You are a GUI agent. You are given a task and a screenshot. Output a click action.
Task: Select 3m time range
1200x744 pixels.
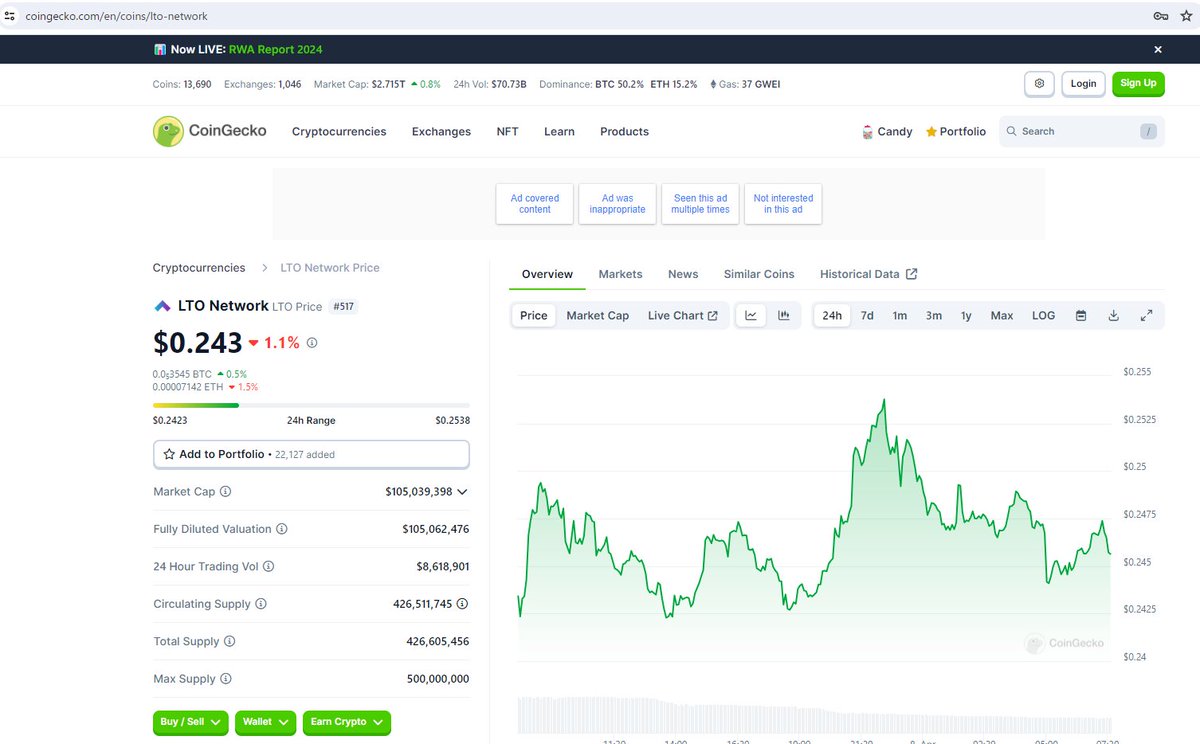pyautogui.click(x=933, y=315)
